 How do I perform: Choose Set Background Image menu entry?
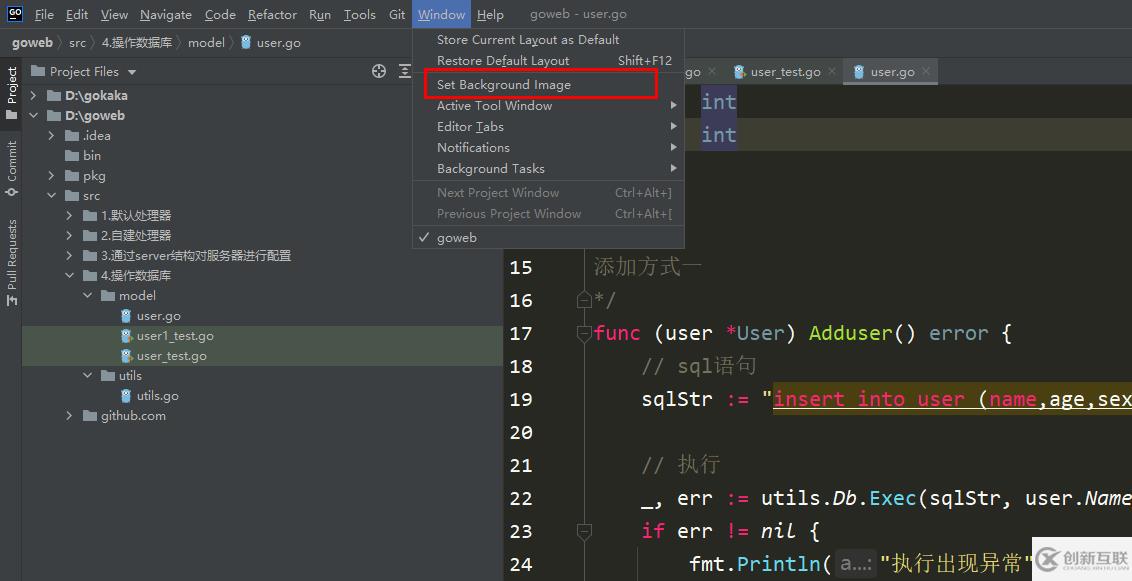503,85
